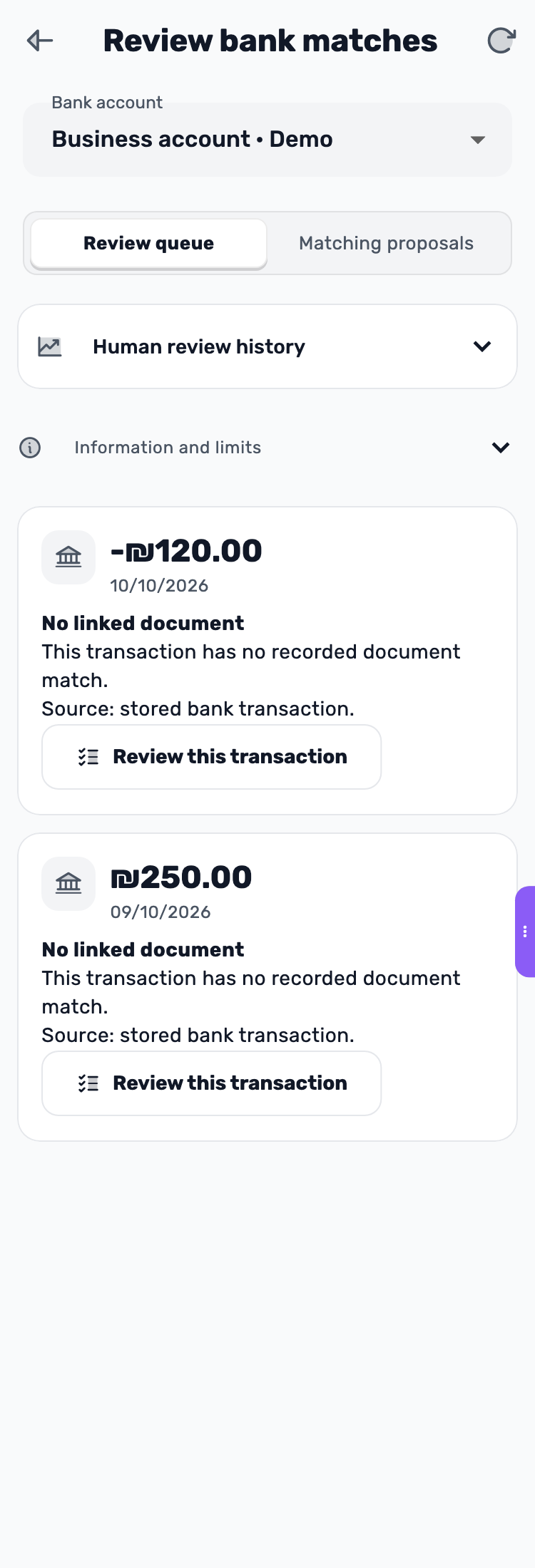535x1568 pixels.
Task: Switch to Matching proposals tab
Action: pyautogui.click(x=386, y=243)
